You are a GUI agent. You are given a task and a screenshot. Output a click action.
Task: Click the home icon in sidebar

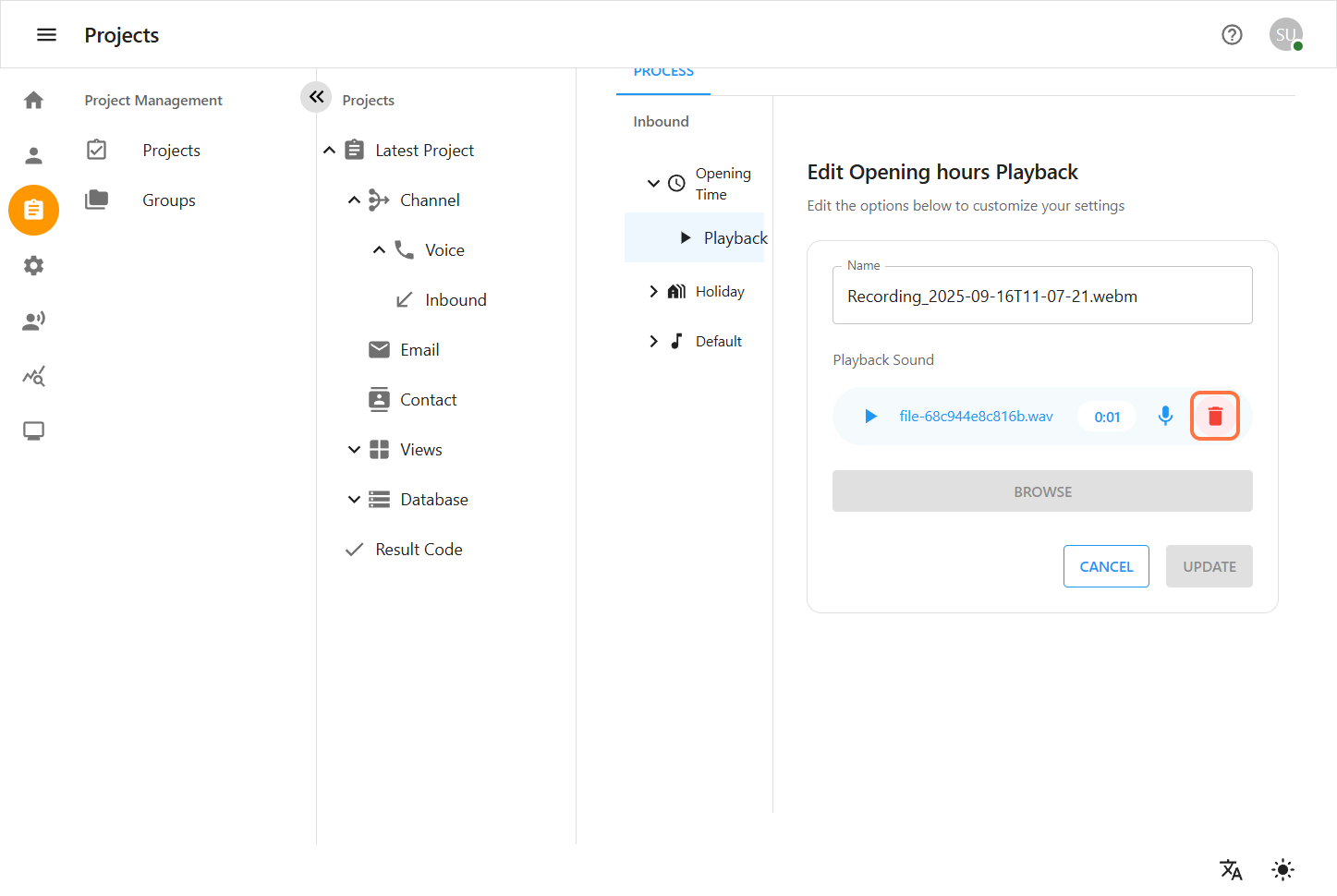(34, 100)
